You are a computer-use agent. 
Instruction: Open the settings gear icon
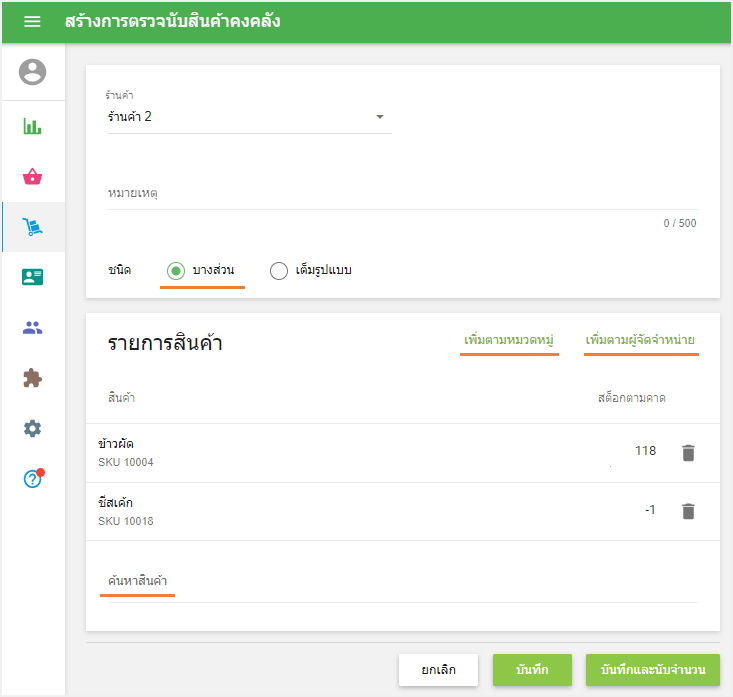coord(33,429)
